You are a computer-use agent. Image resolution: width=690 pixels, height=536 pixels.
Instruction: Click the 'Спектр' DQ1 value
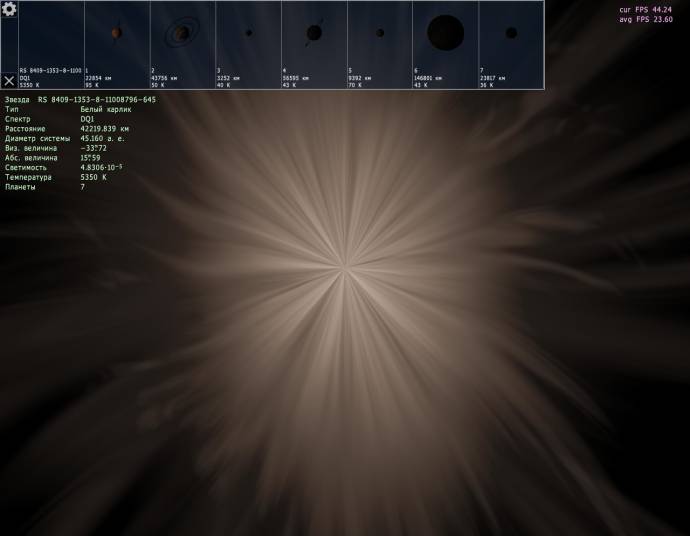pos(87,119)
